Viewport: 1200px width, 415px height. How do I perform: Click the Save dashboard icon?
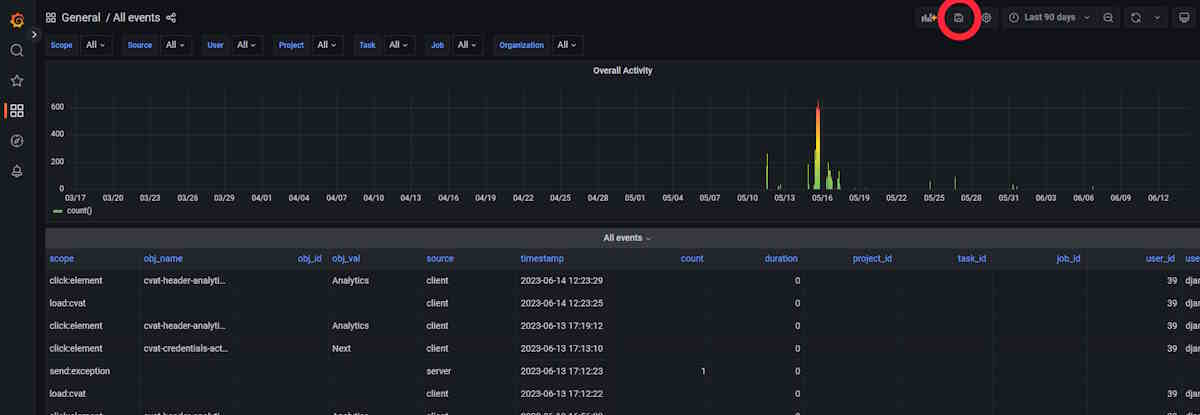[958, 18]
